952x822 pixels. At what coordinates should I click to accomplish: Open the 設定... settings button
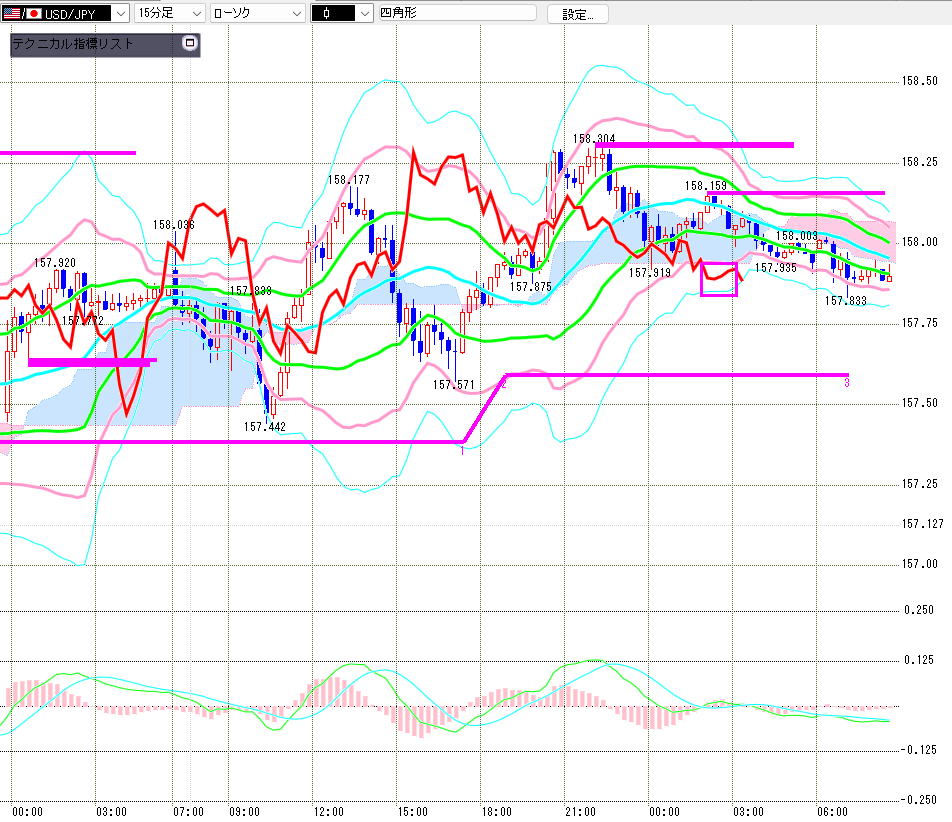(x=577, y=14)
